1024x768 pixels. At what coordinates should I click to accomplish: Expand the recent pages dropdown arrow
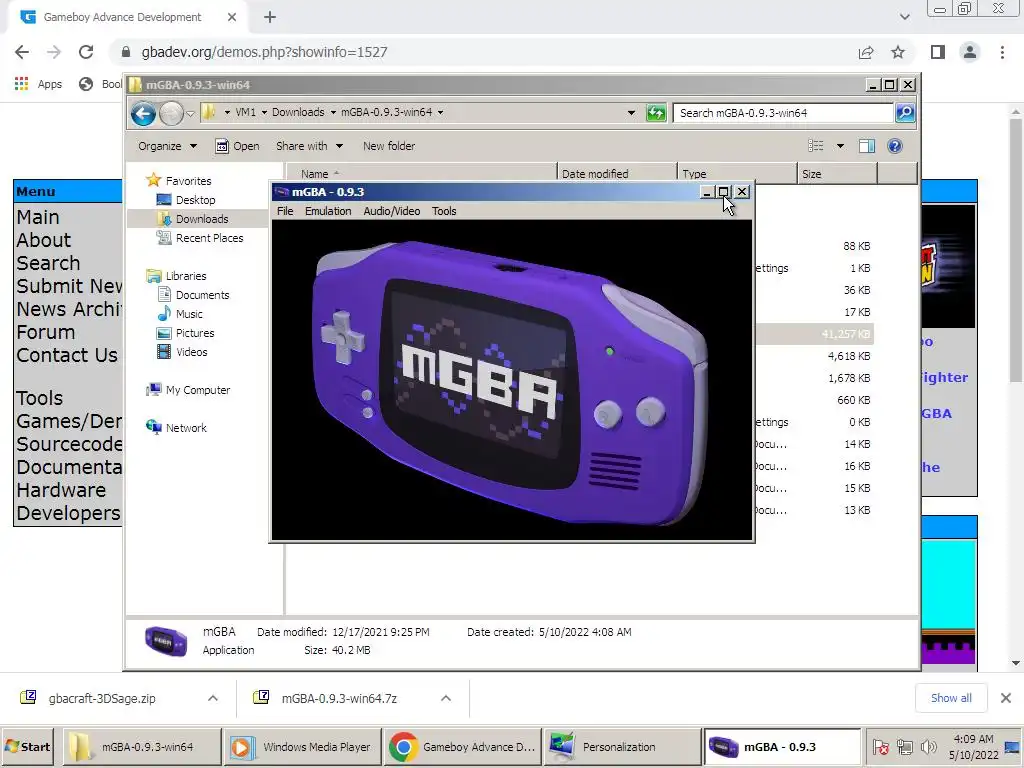(x=190, y=114)
